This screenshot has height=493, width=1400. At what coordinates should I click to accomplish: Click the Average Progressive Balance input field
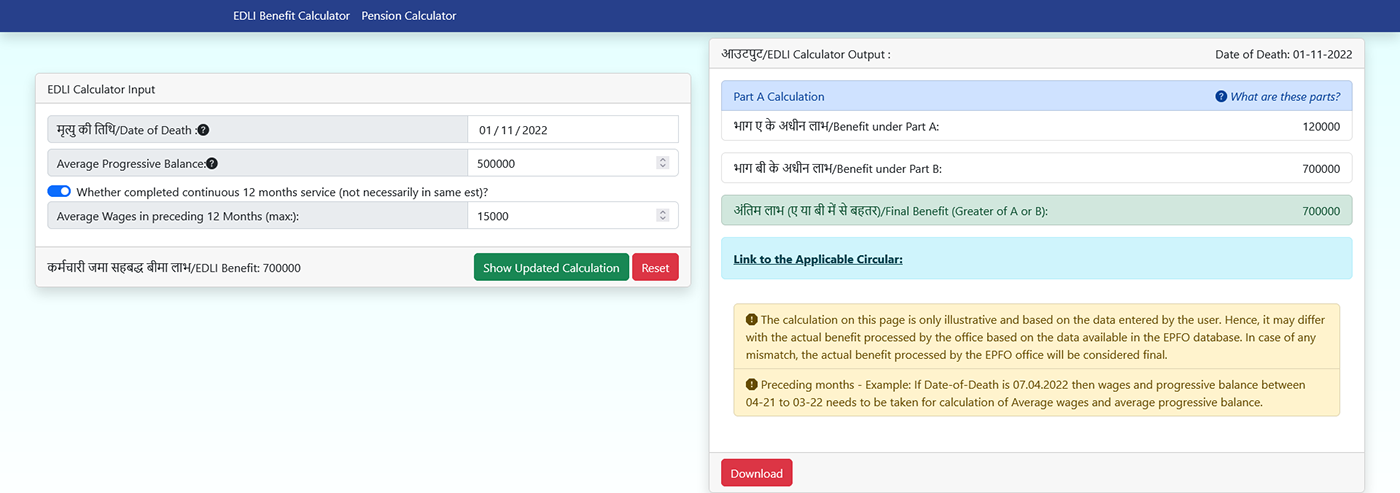click(x=573, y=163)
